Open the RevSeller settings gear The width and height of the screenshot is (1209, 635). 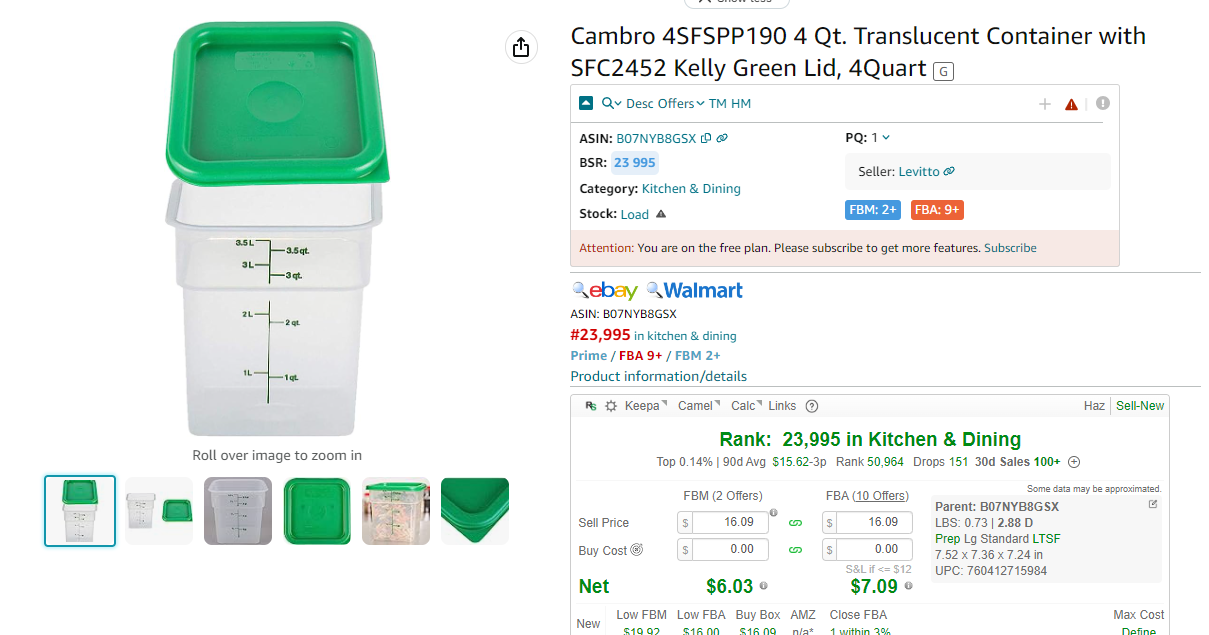tap(611, 406)
